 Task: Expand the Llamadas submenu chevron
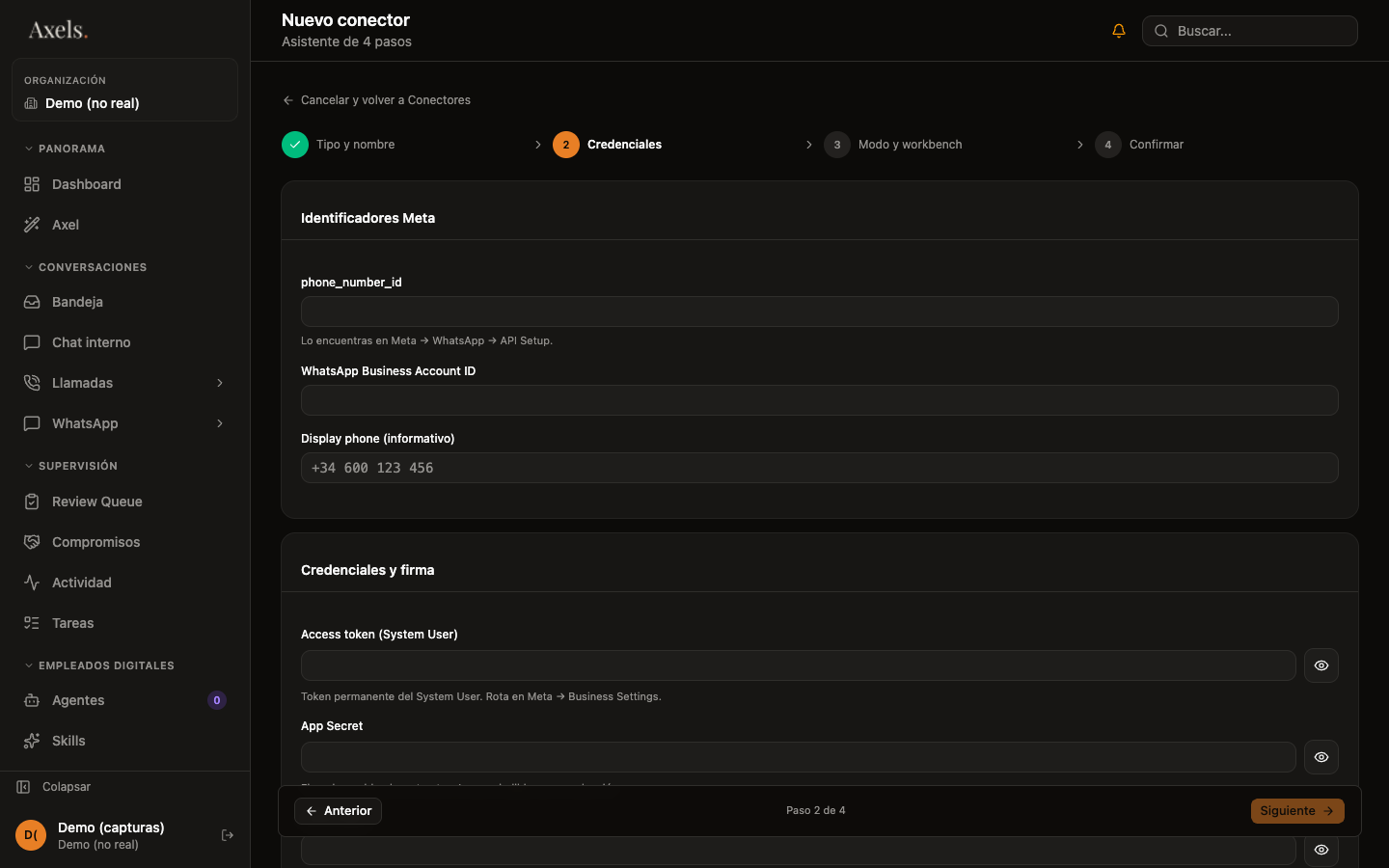220,383
